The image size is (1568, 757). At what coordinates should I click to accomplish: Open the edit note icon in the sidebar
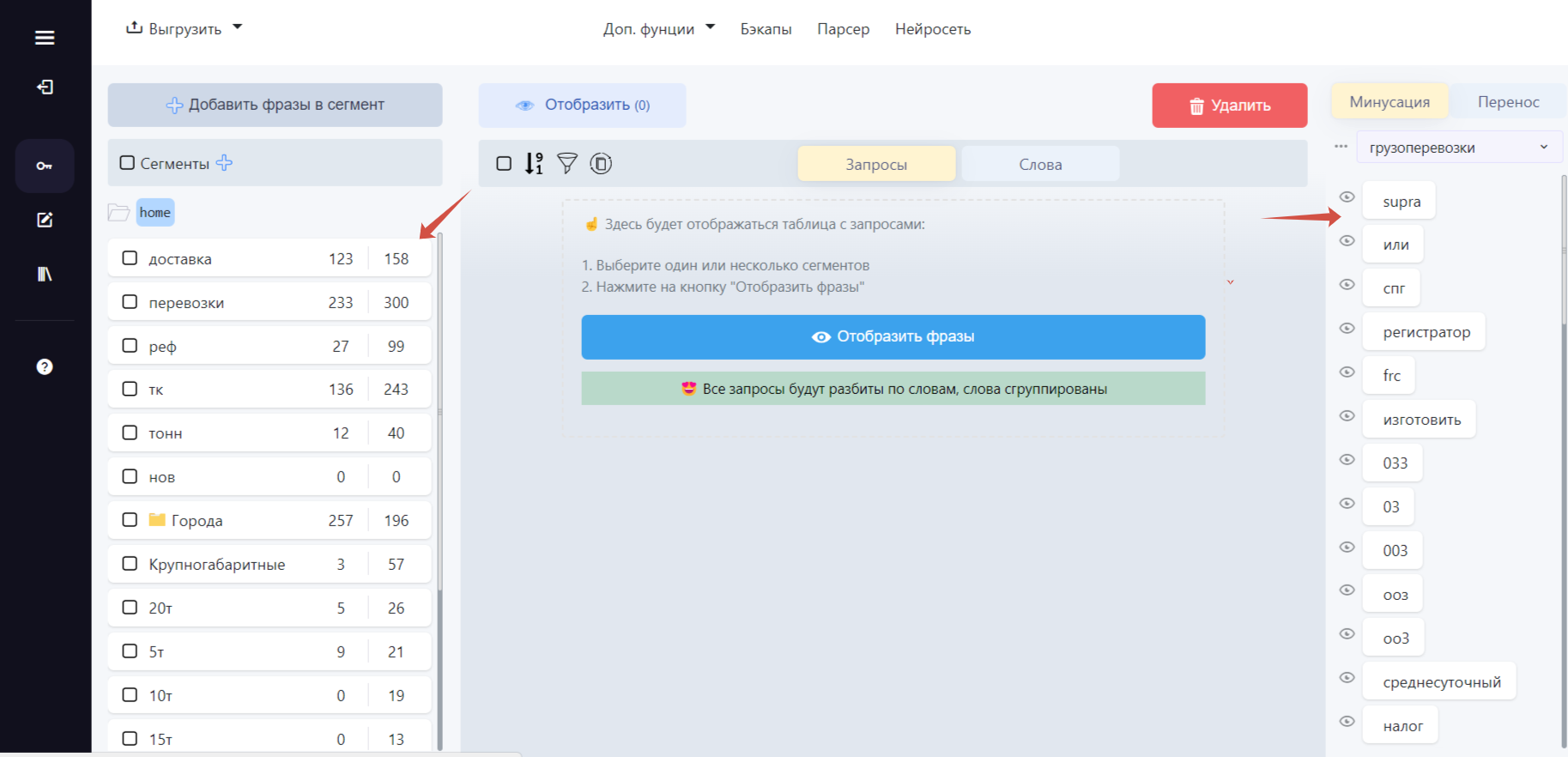click(45, 220)
